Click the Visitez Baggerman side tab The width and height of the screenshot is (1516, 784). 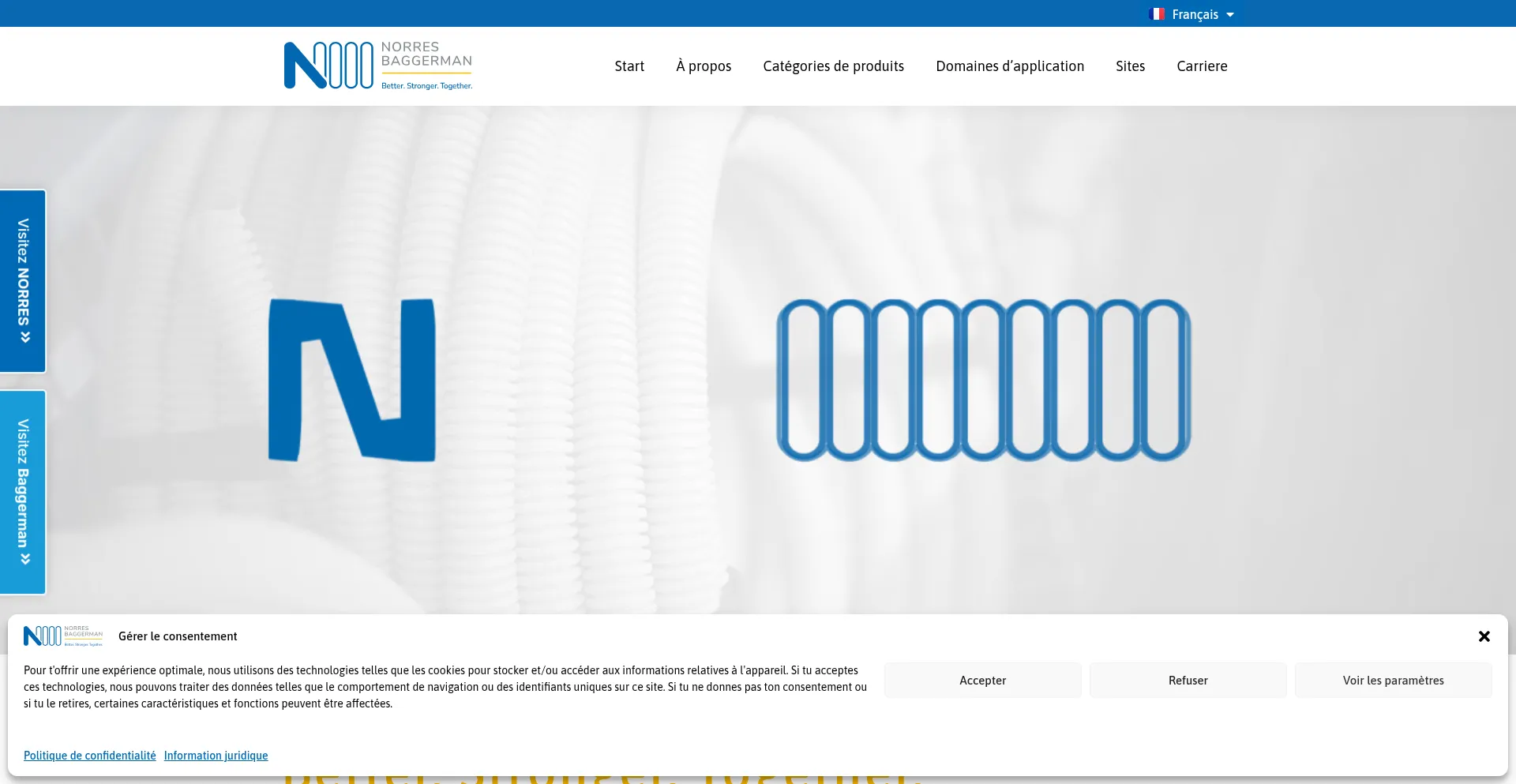pyautogui.click(x=23, y=492)
